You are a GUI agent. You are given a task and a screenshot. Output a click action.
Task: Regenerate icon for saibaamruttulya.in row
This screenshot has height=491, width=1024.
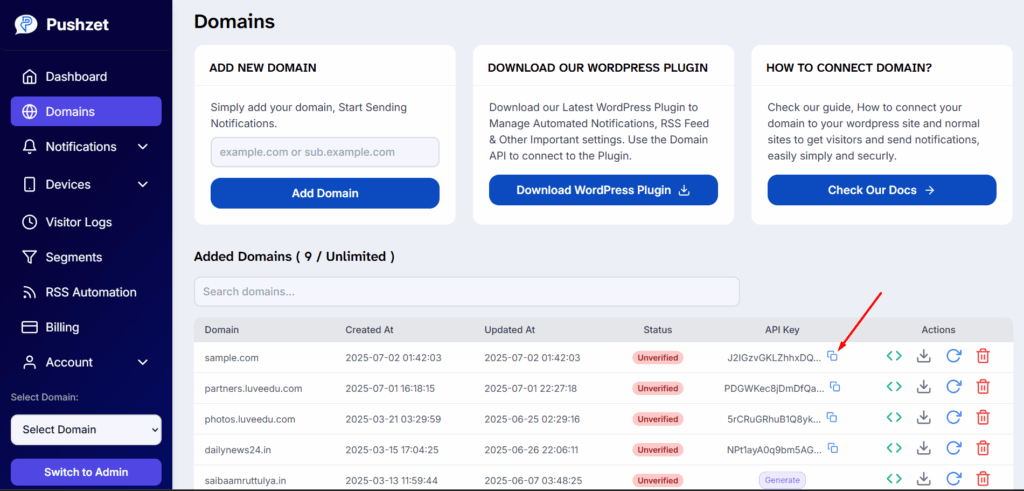(954, 479)
